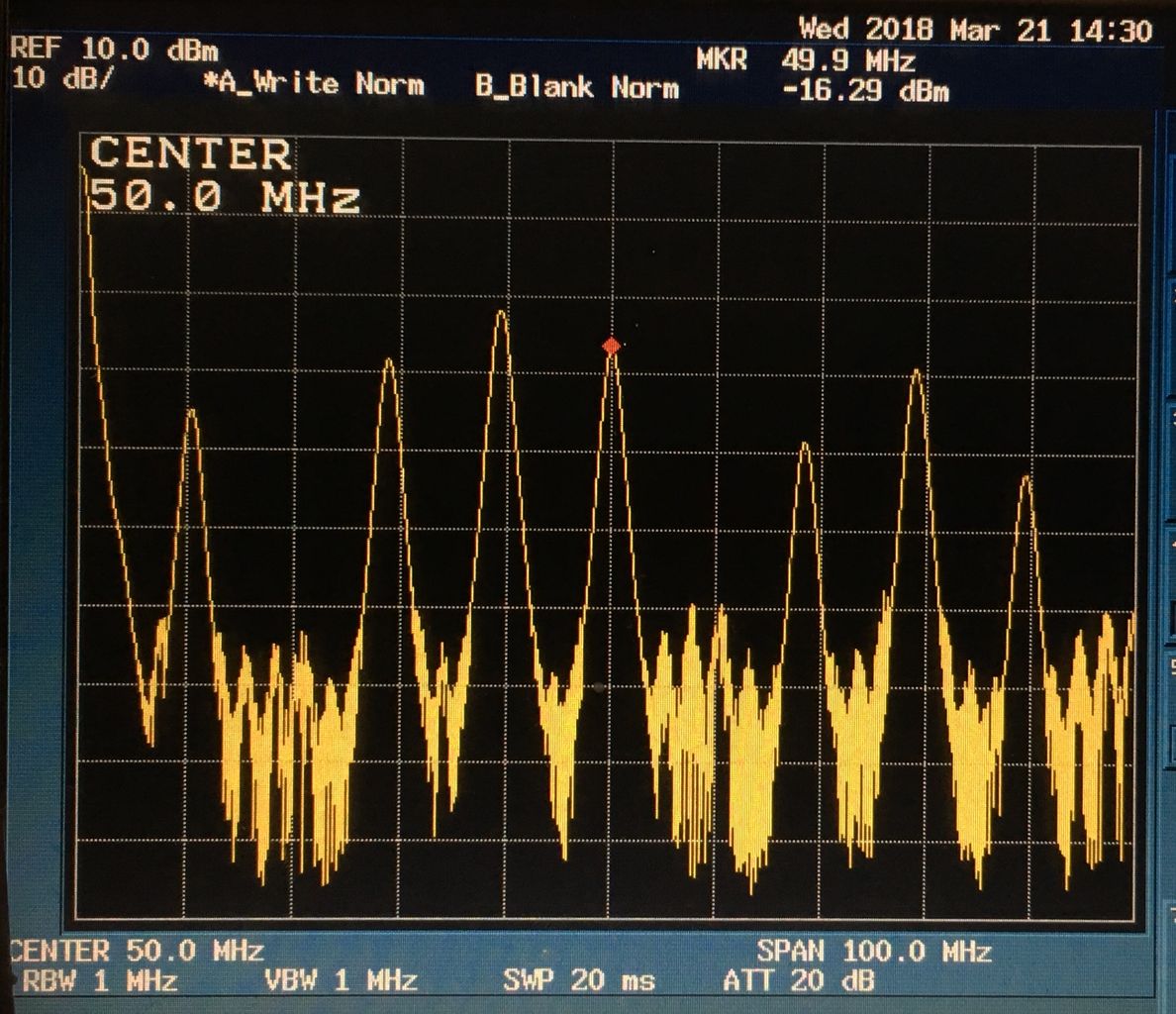Select the -16.29 dBm marker amplitude readout

click(865, 91)
